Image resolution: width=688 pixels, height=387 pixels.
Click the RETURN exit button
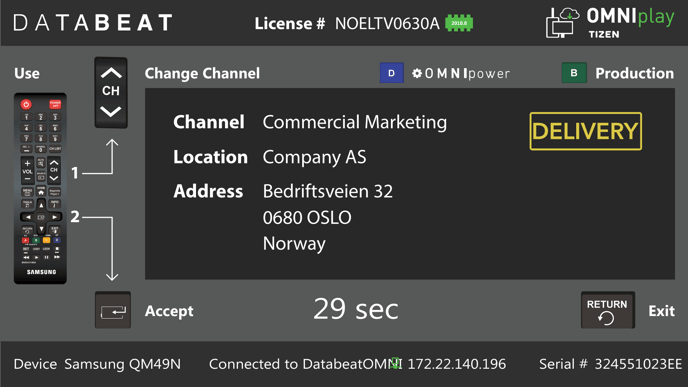point(608,310)
